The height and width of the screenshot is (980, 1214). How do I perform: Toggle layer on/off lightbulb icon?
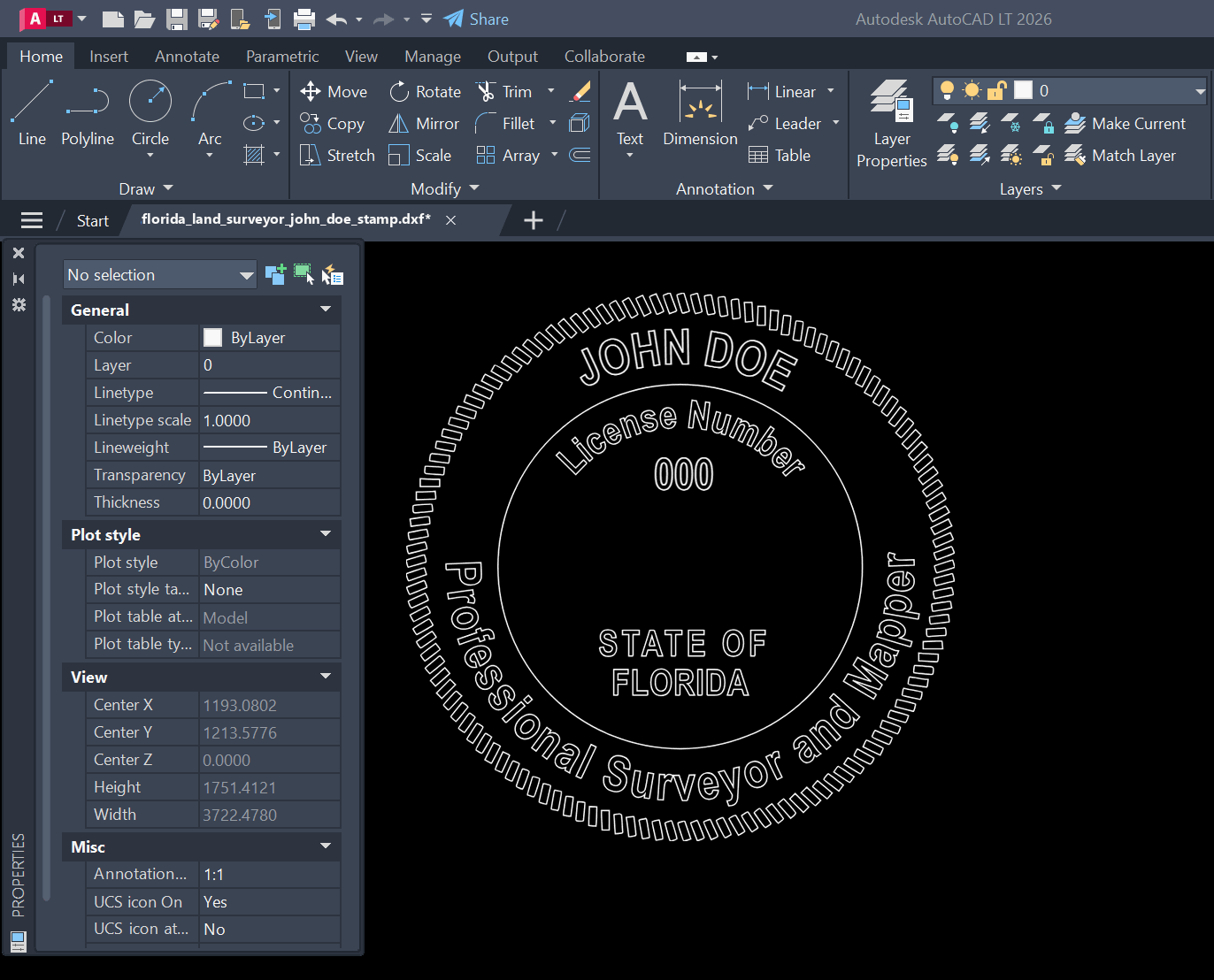tap(947, 90)
